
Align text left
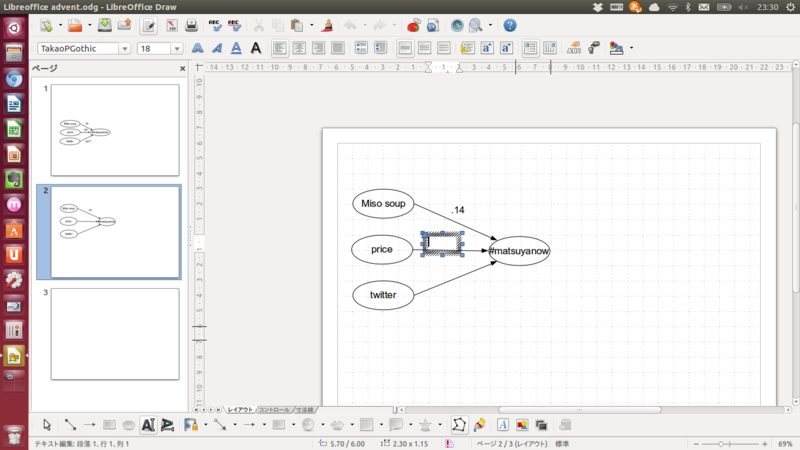click(x=280, y=48)
